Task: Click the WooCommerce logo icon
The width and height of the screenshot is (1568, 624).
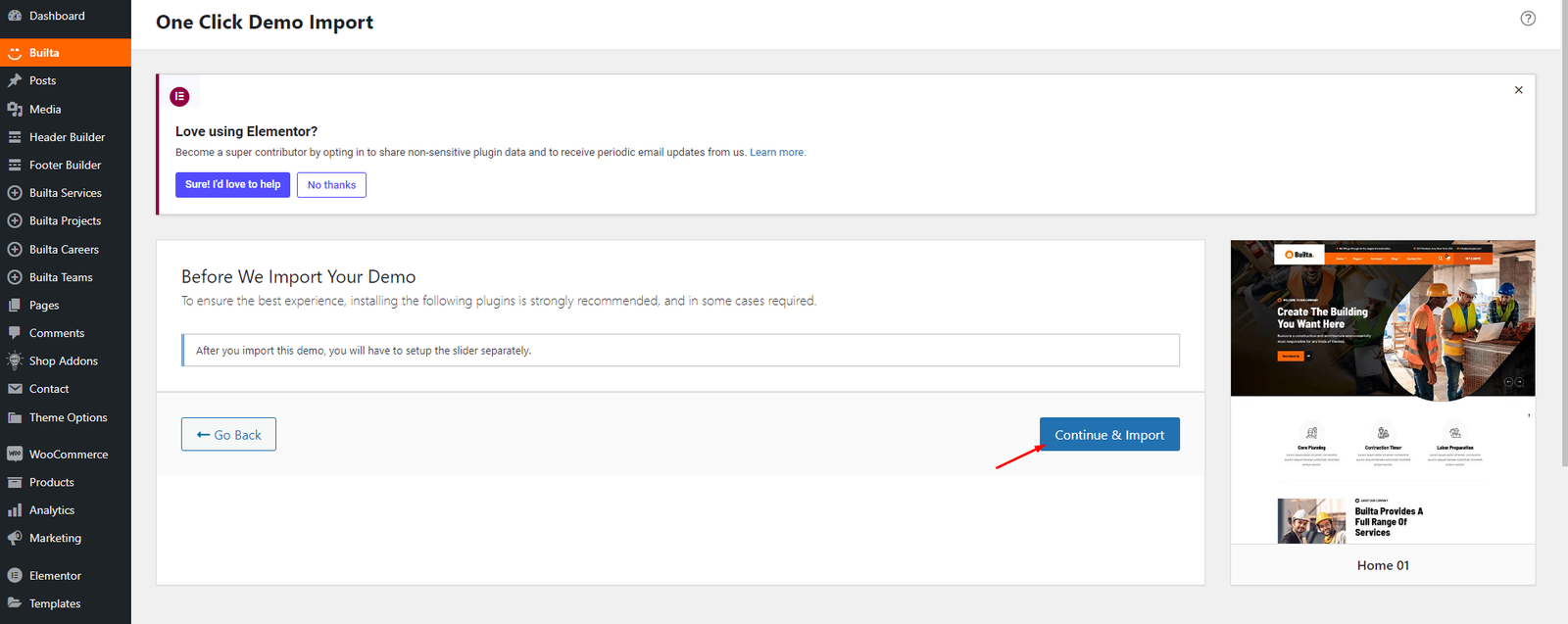Action: click(15, 454)
